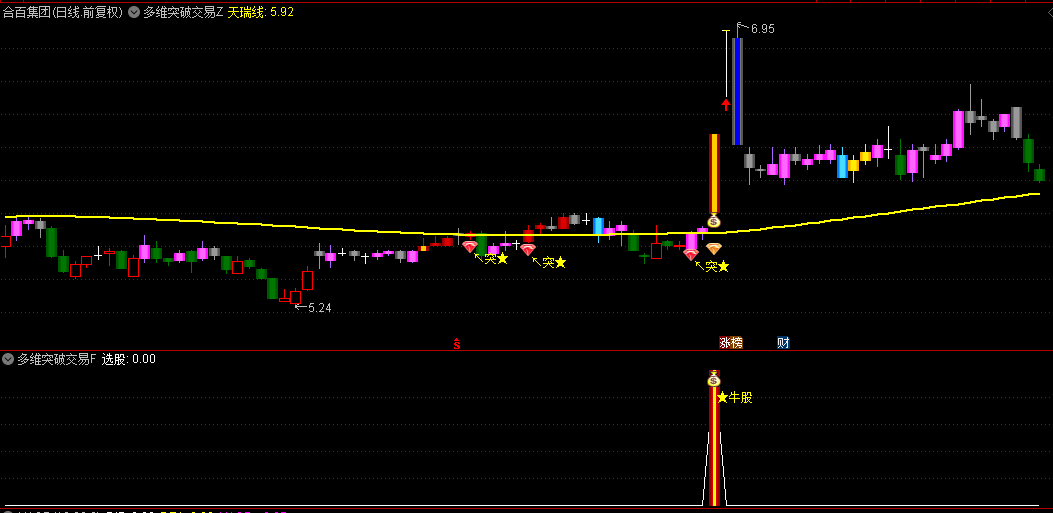Expand the 多维突破交易Z indicator dropdown arrow
The image size is (1053, 513).
pyautogui.click(x=134, y=12)
